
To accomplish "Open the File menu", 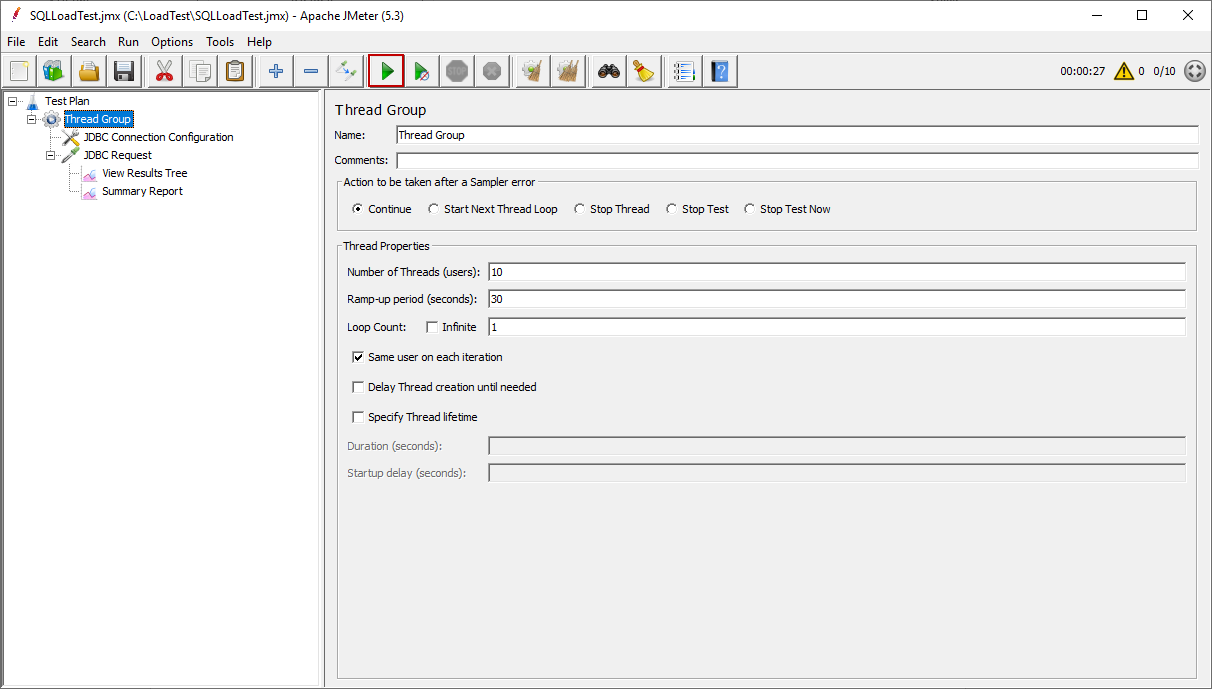I will pyautogui.click(x=16, y=42).
